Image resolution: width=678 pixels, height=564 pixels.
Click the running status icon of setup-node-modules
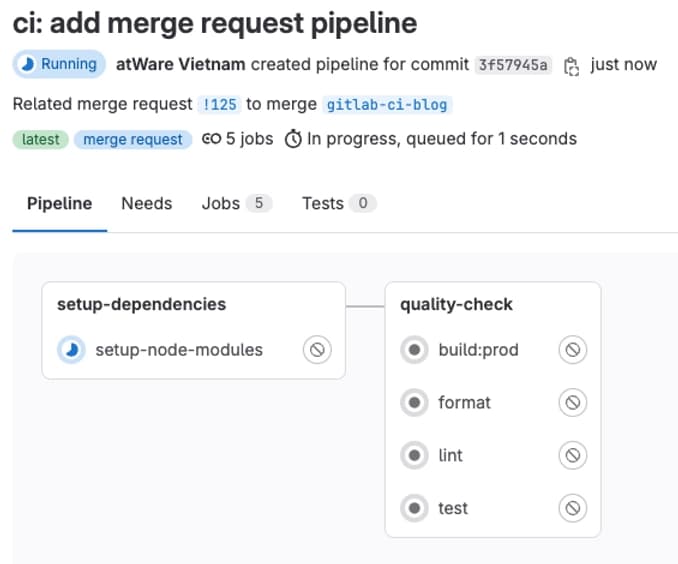71,350
